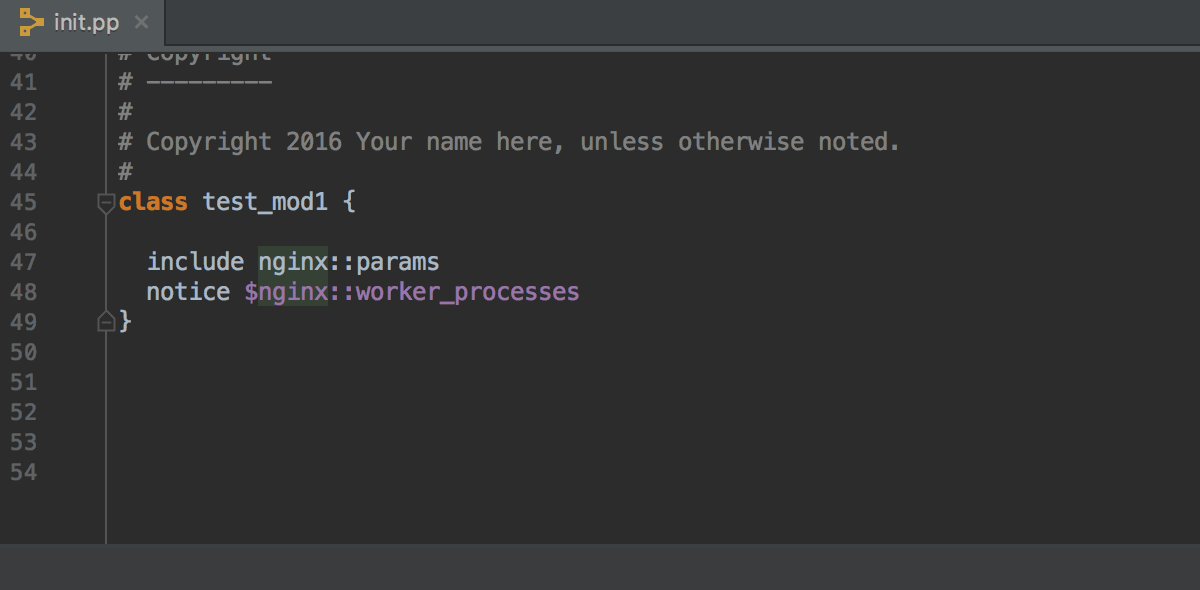Click the Puppet file icon on init.pp tab
Image resolution: width=1200 pixels, height=590 pixels.
click(32, 21)
